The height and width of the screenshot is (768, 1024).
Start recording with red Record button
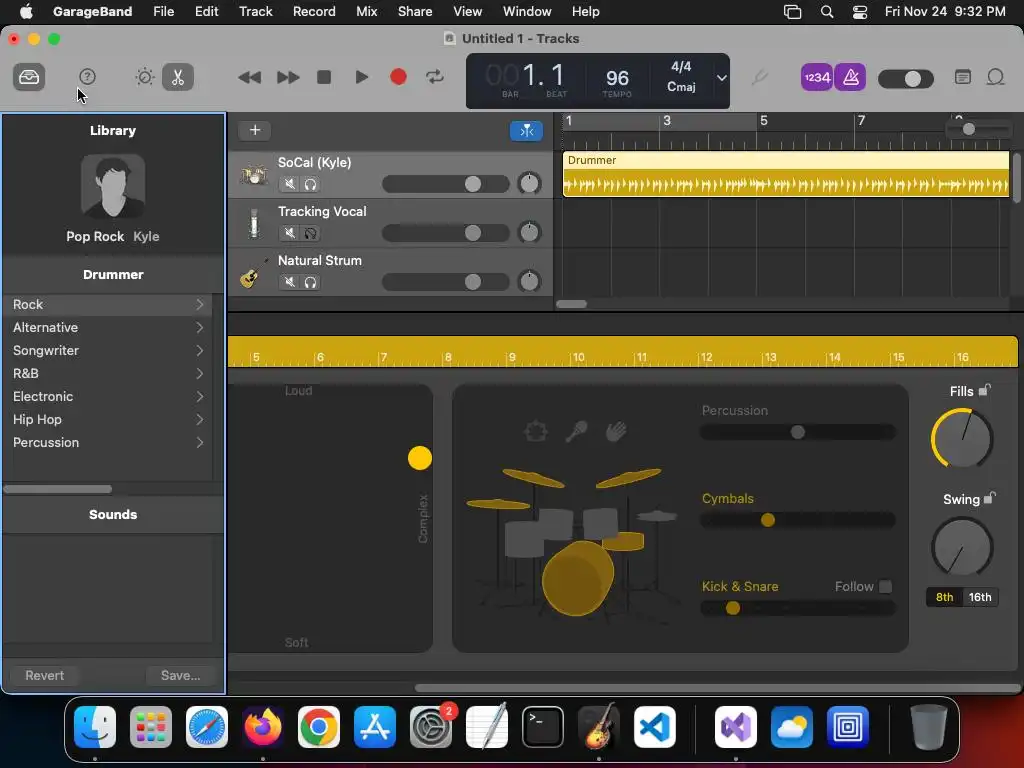click(398, 77)
